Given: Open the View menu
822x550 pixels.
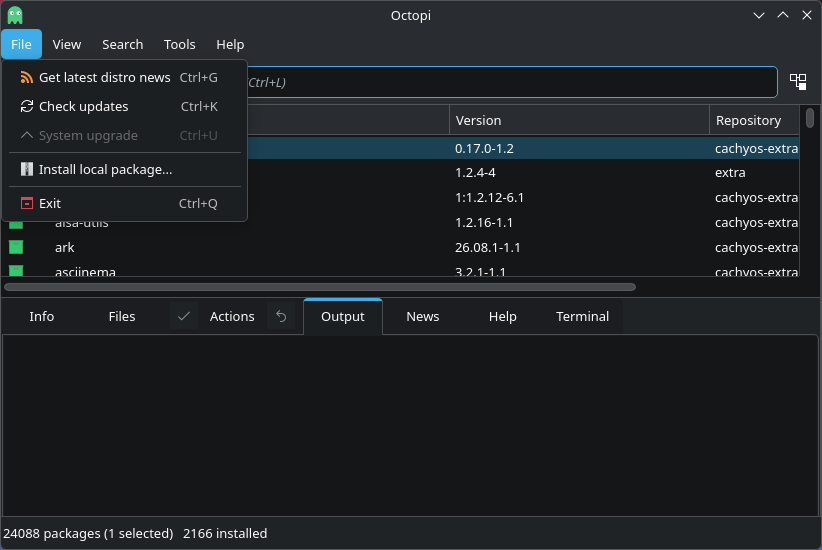Looking at the screenshot, I should (x=67, y=45).
